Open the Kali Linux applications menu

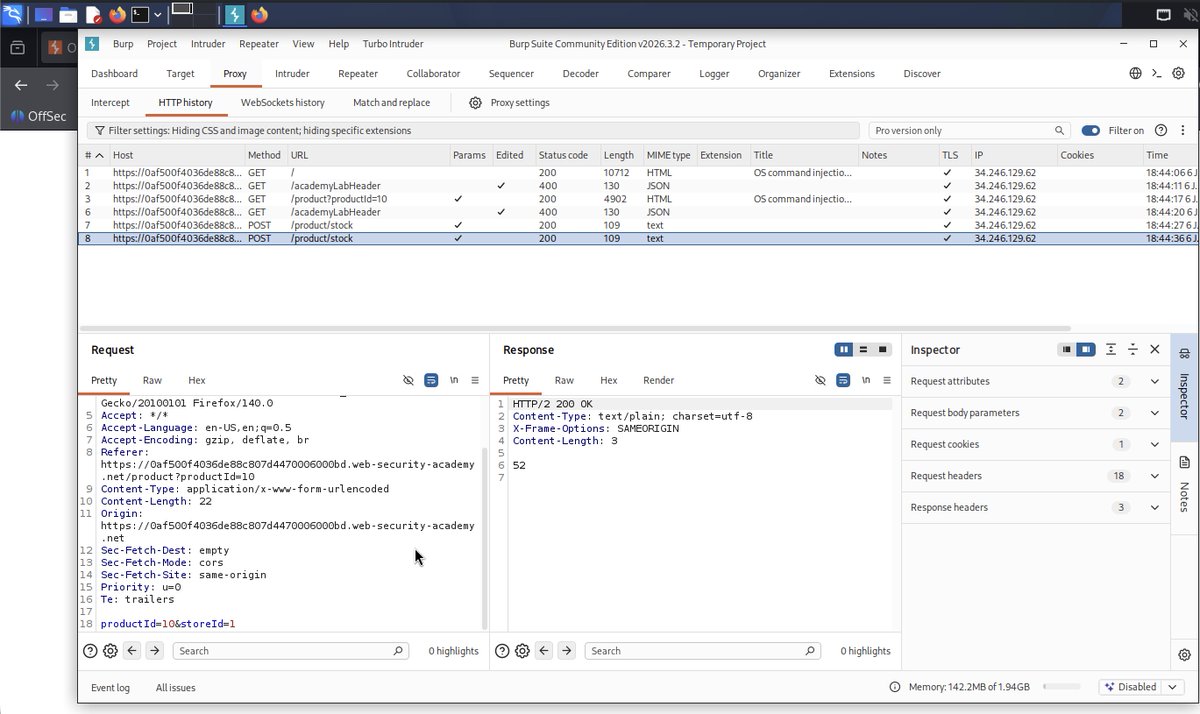12,14
